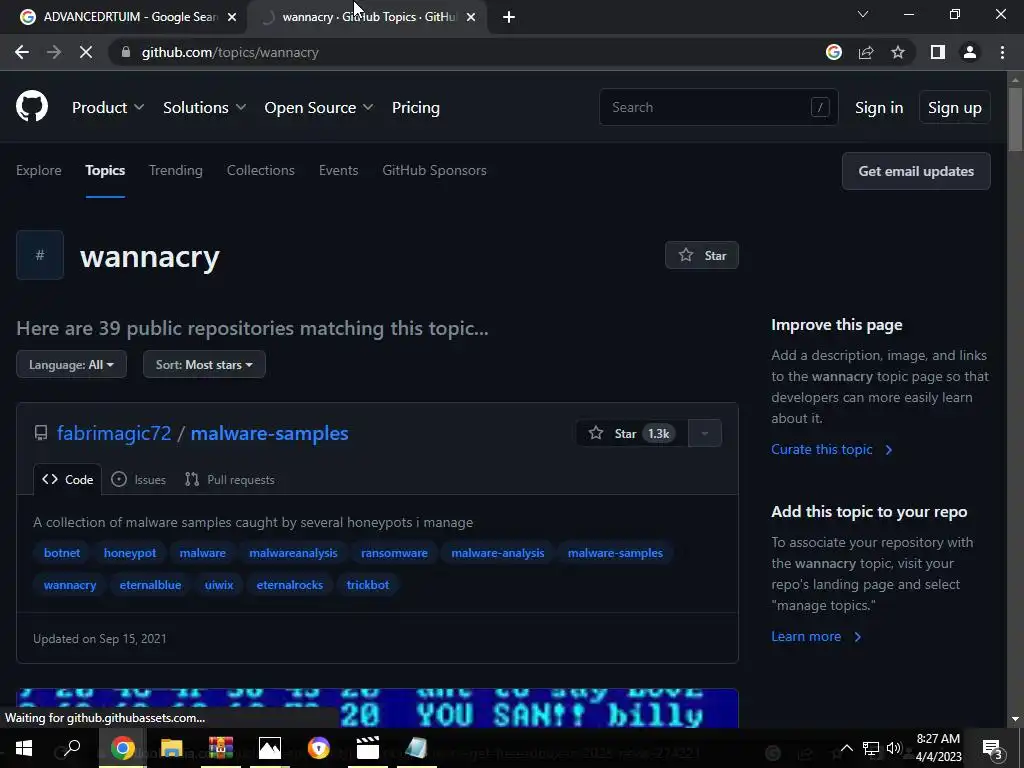Click Curate this topic link

click(831, 449)
